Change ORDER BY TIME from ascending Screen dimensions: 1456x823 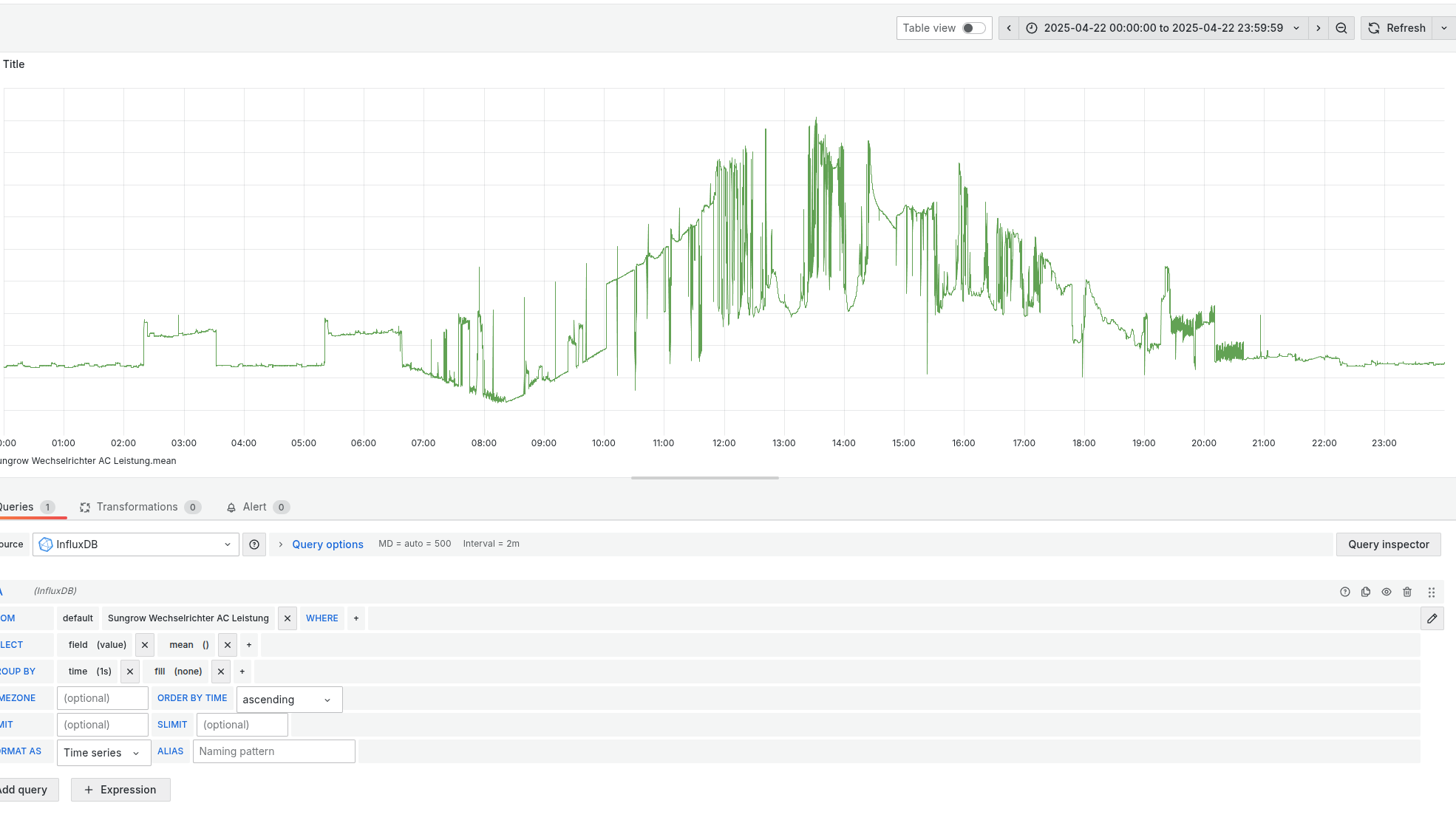[x=288, y=699]
